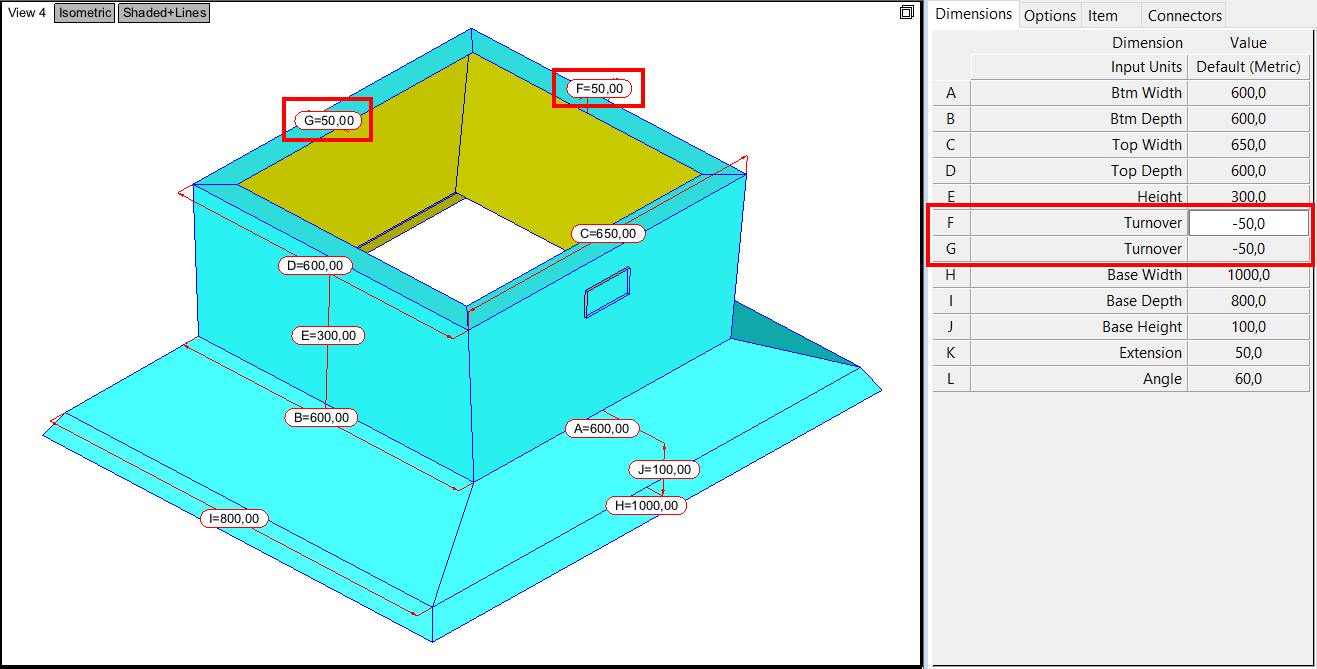Toggle the Isometric view mode
This screenshot has height=669, width=1317.
[x=84, y=13]
